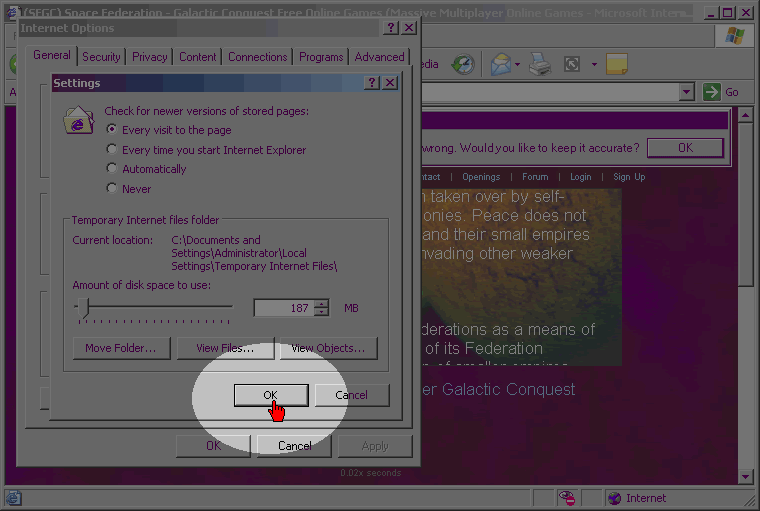Select 'Every time you start Internet Explorer'
The image size is (760, 511).
[x=112, y=150]
